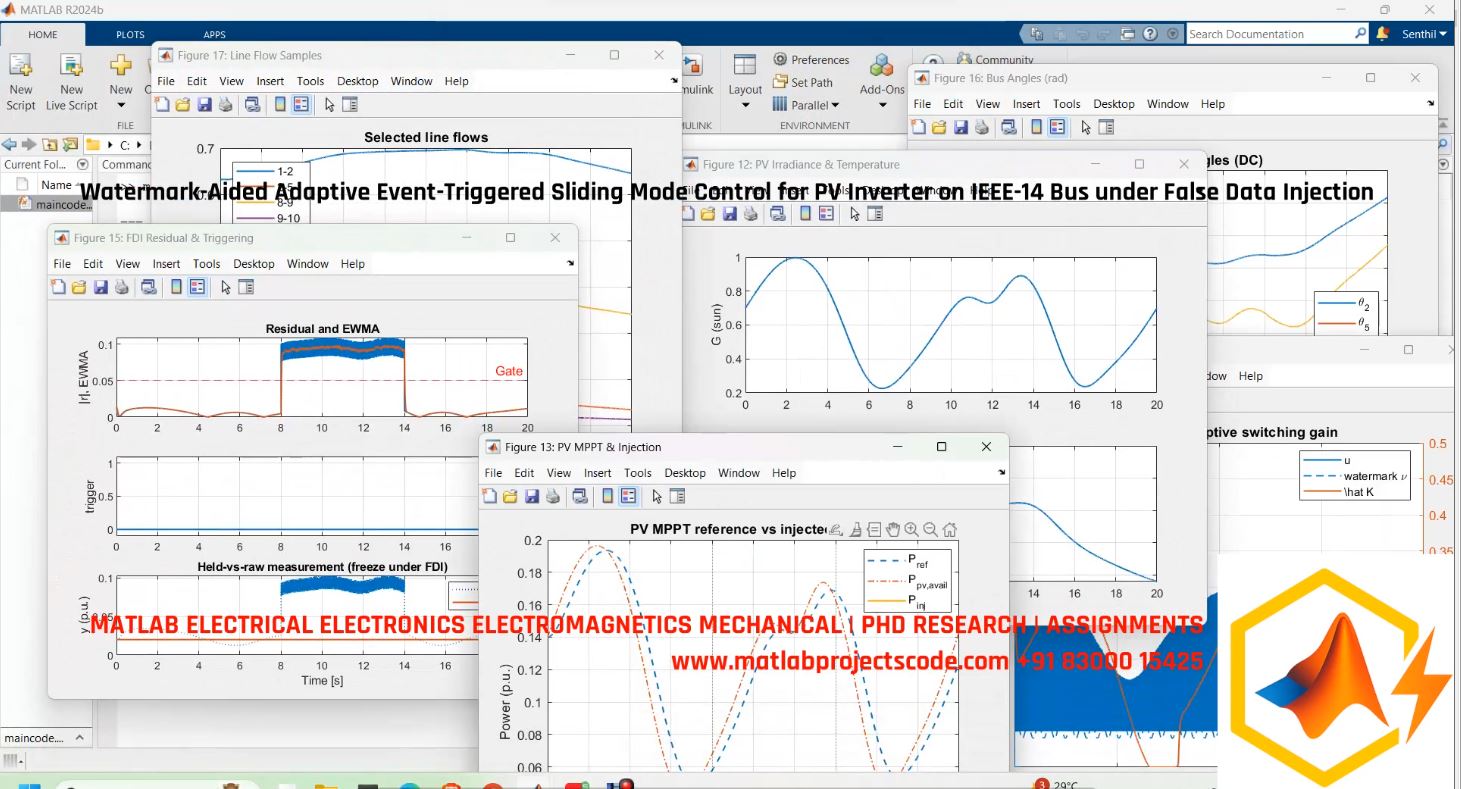This screenshot has width=1461, height=789.
Task: Switch to the APPS ribbon tab
Action: click(x=213, y=33)
